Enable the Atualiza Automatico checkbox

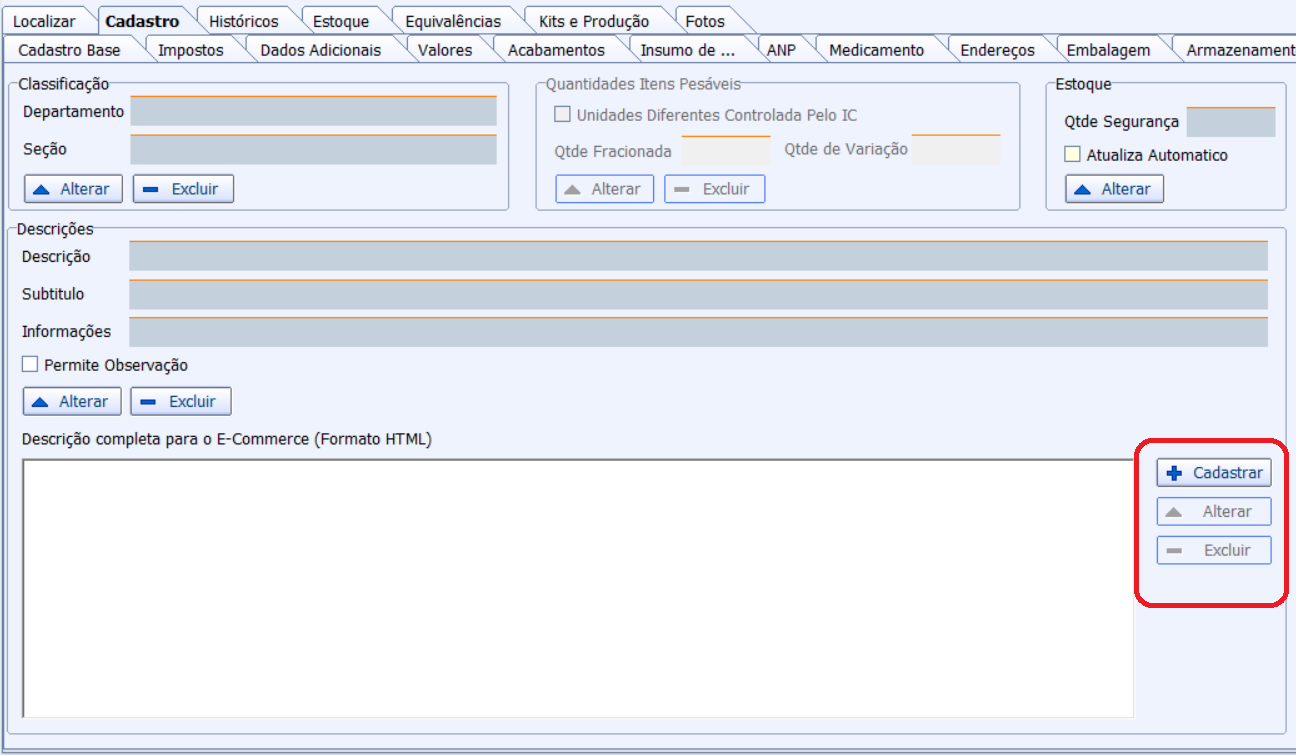point(1073,155)
